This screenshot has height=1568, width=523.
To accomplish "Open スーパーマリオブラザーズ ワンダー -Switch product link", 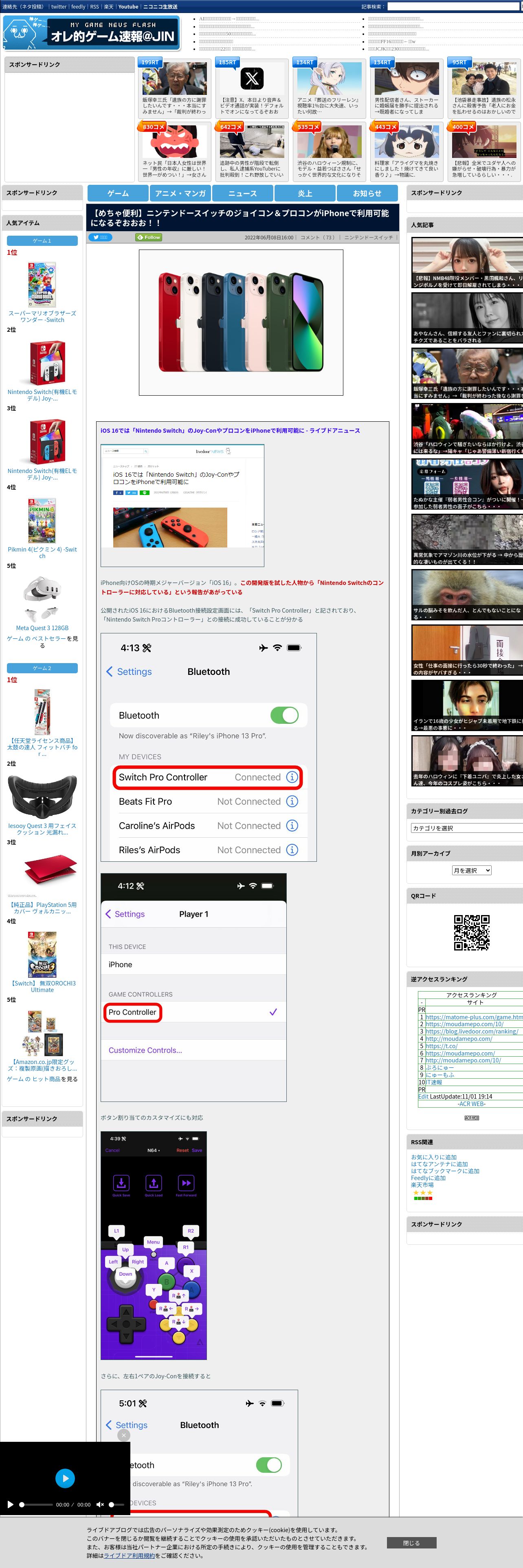I will pyautogui.click(x=42, y=317).
